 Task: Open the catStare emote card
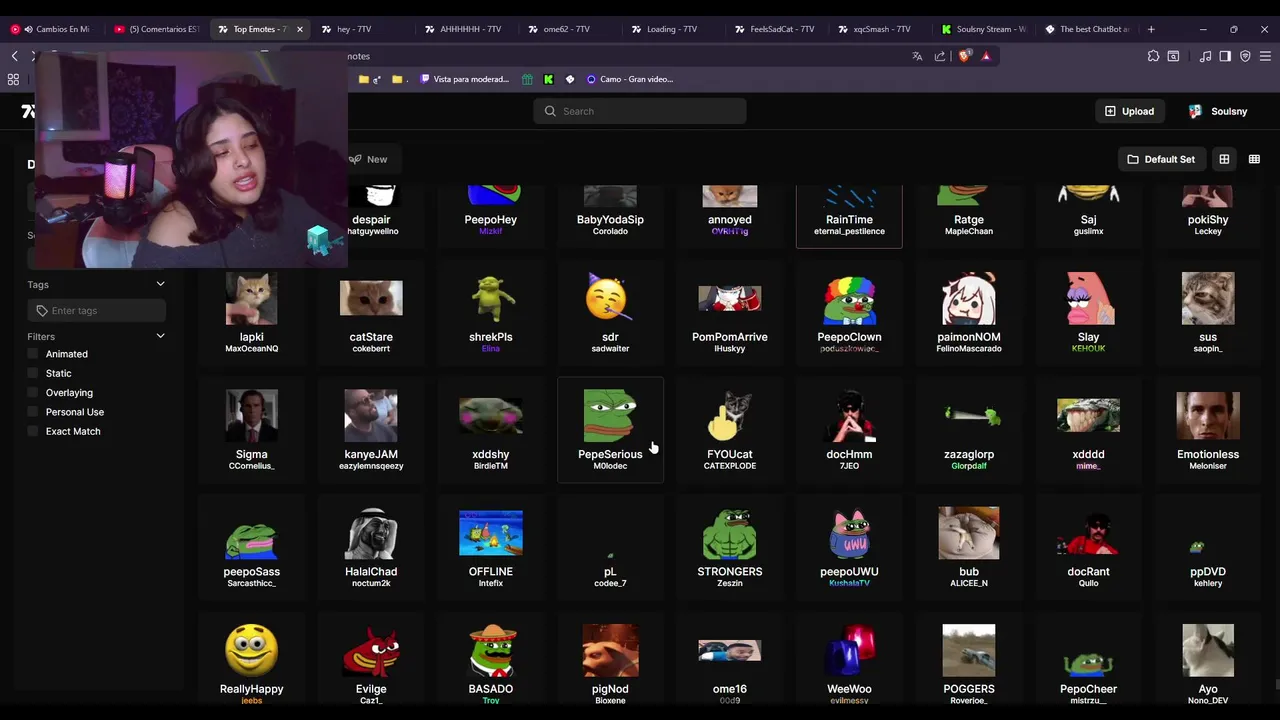pos(371,312)
